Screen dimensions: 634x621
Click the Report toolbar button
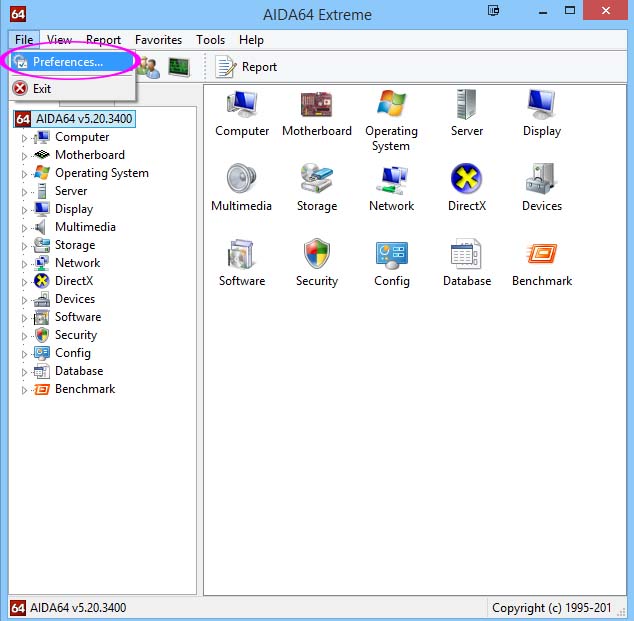tap(246, 67)
